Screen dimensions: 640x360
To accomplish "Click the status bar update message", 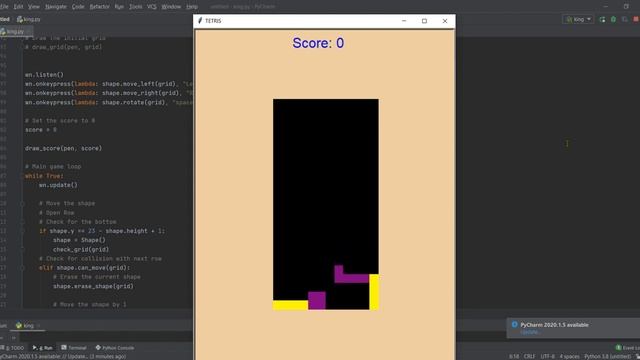I will tap(63, 356).
